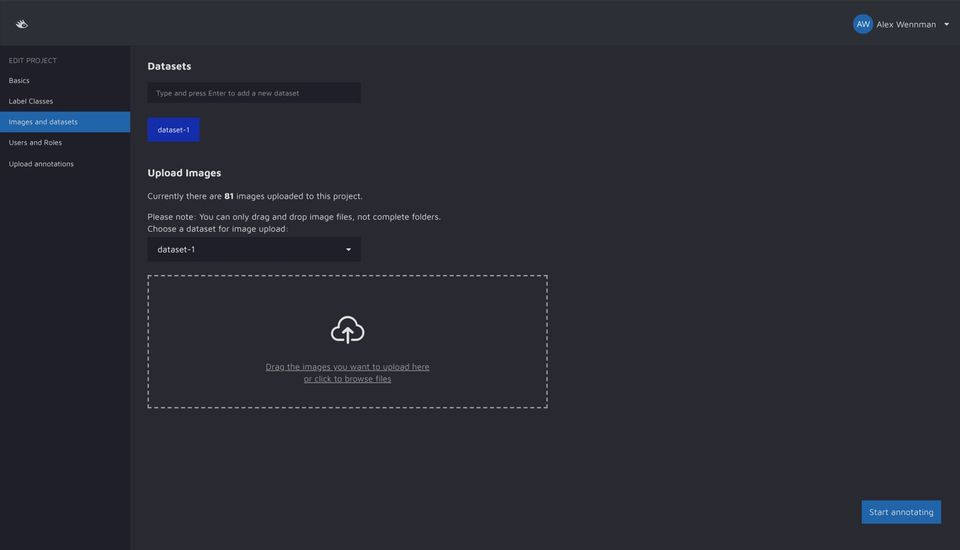Expand the dataset-1 upload dataset dropdown
This screenshot has height=550, width=960.
254,249
